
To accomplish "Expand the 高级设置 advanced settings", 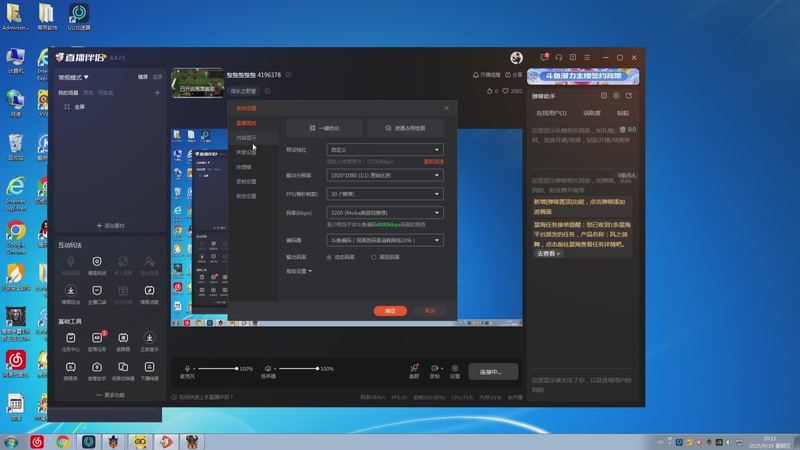I will 299,271.
